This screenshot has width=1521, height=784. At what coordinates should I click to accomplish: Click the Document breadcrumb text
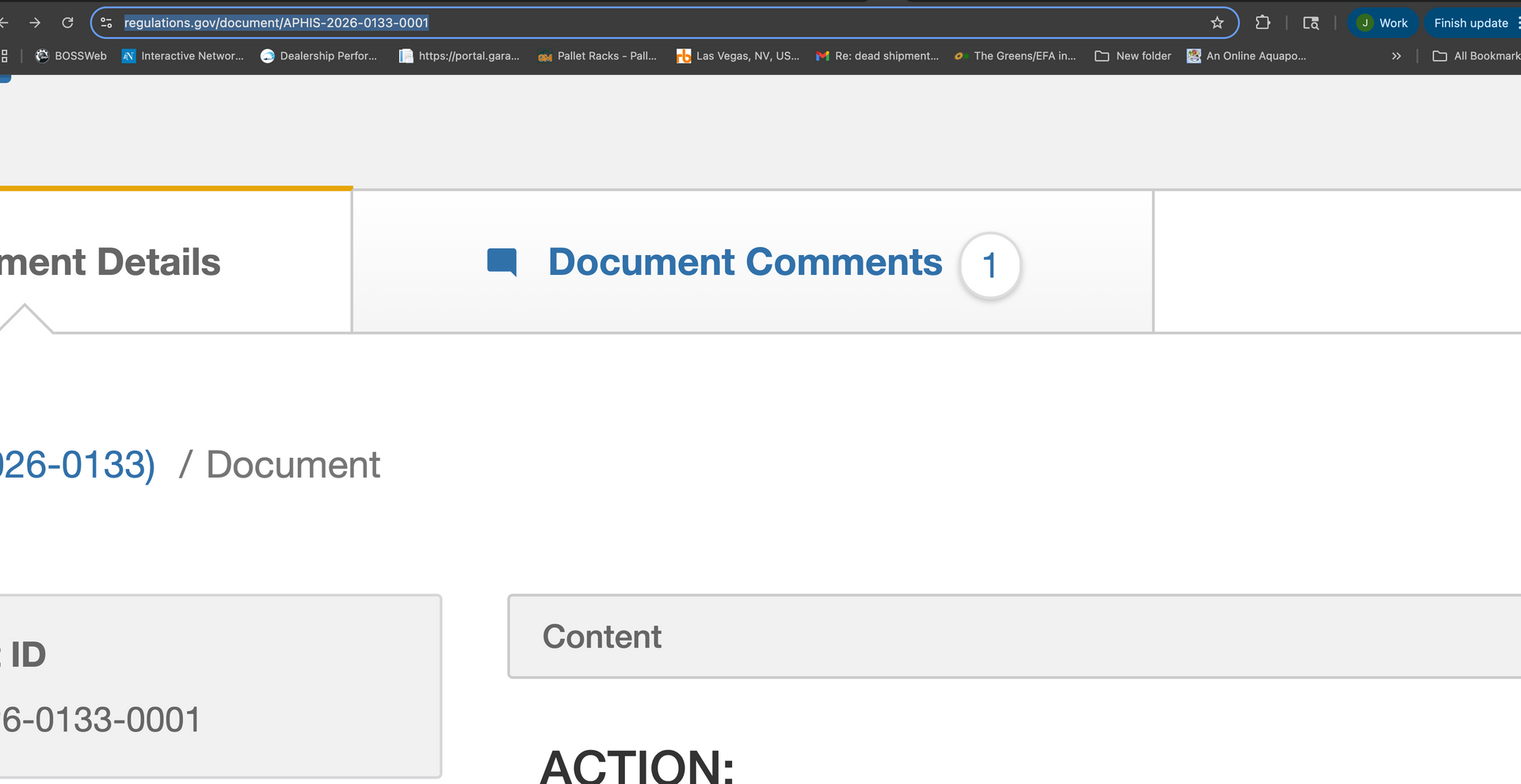tap(293, 465)
